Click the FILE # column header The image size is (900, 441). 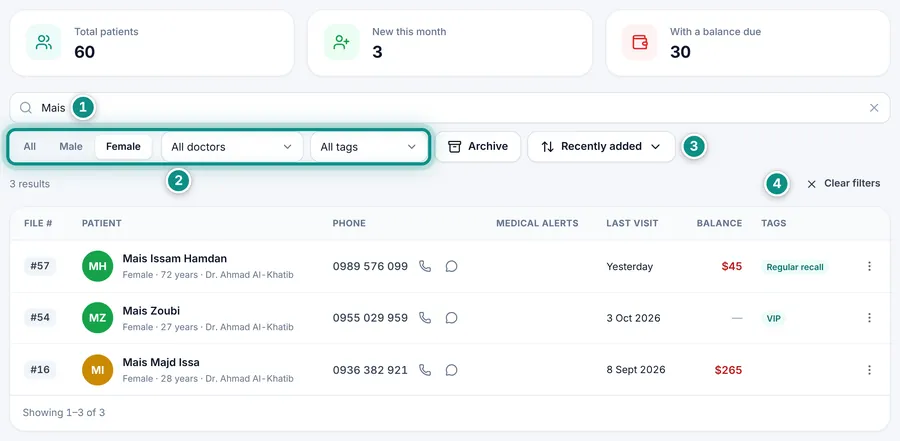(38, 223)
